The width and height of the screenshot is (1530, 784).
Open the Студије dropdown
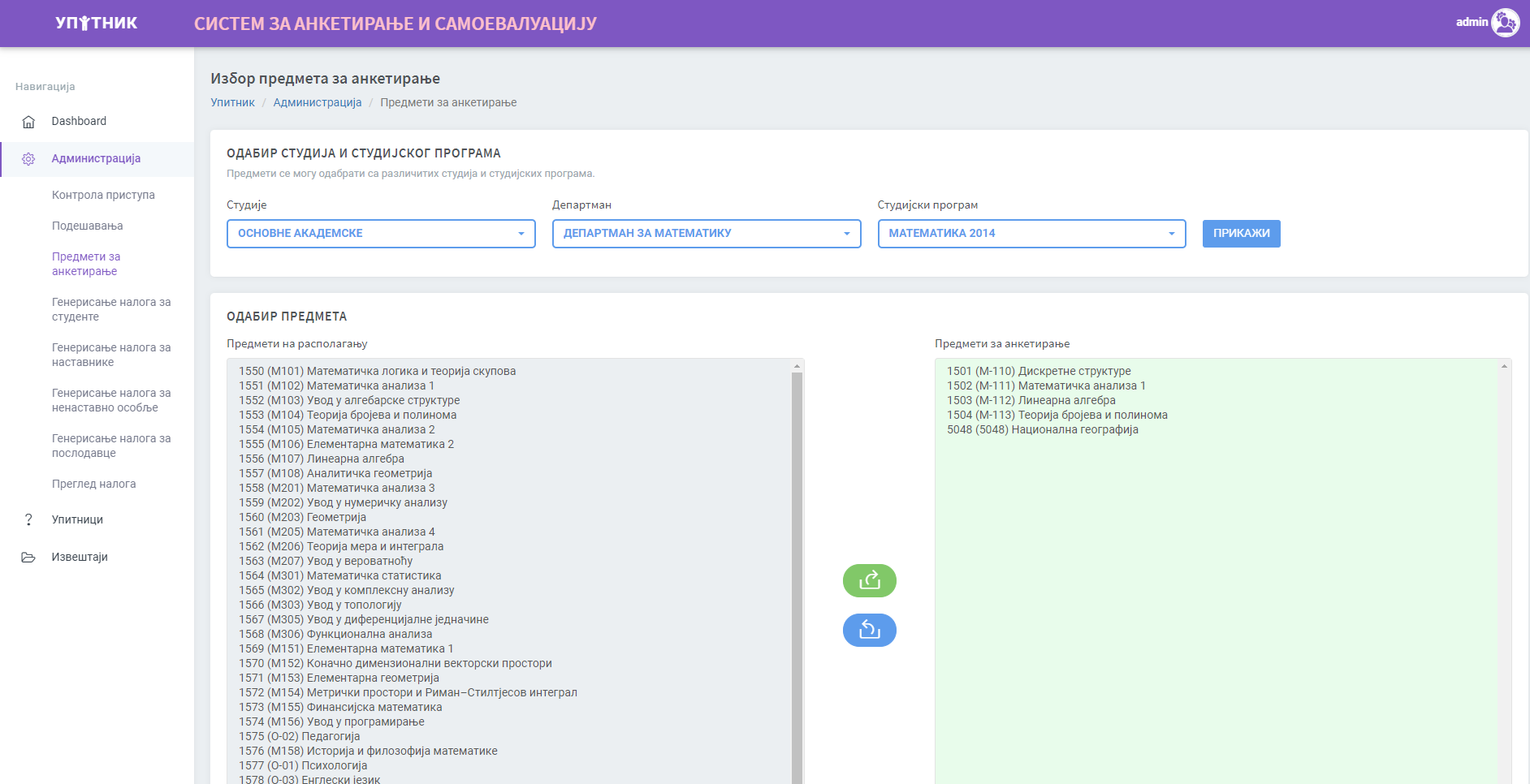(x=381, y=234)
